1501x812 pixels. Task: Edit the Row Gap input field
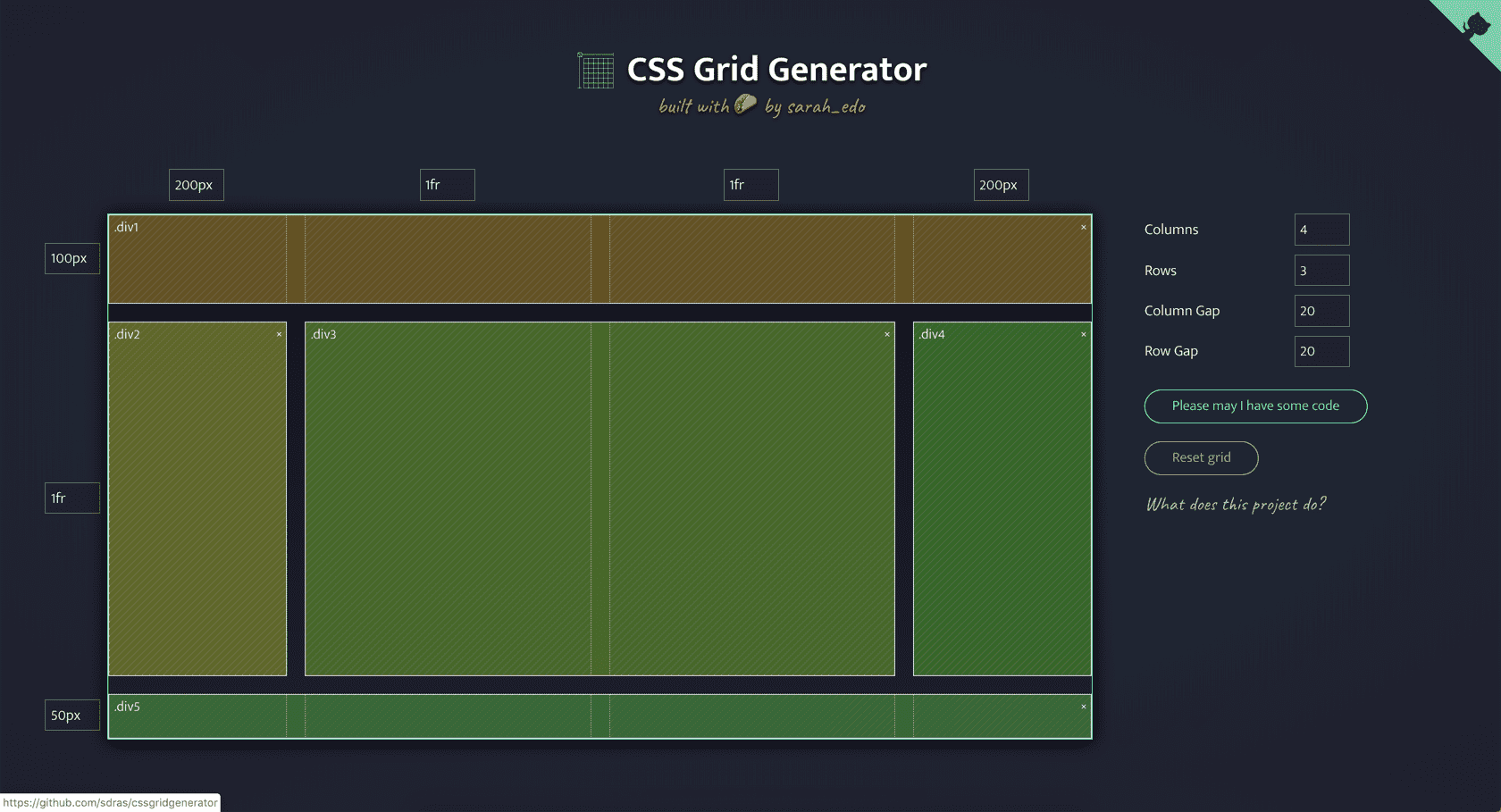point(1321,351)
